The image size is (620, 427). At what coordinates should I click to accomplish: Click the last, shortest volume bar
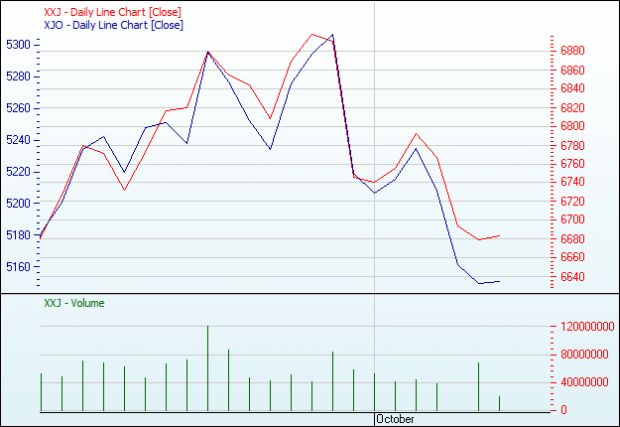[499, 404]
